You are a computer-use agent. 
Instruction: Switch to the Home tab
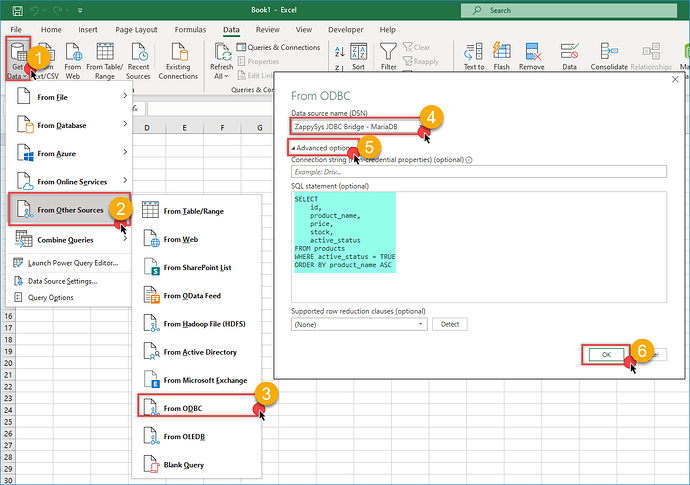[x=51, y=29]
